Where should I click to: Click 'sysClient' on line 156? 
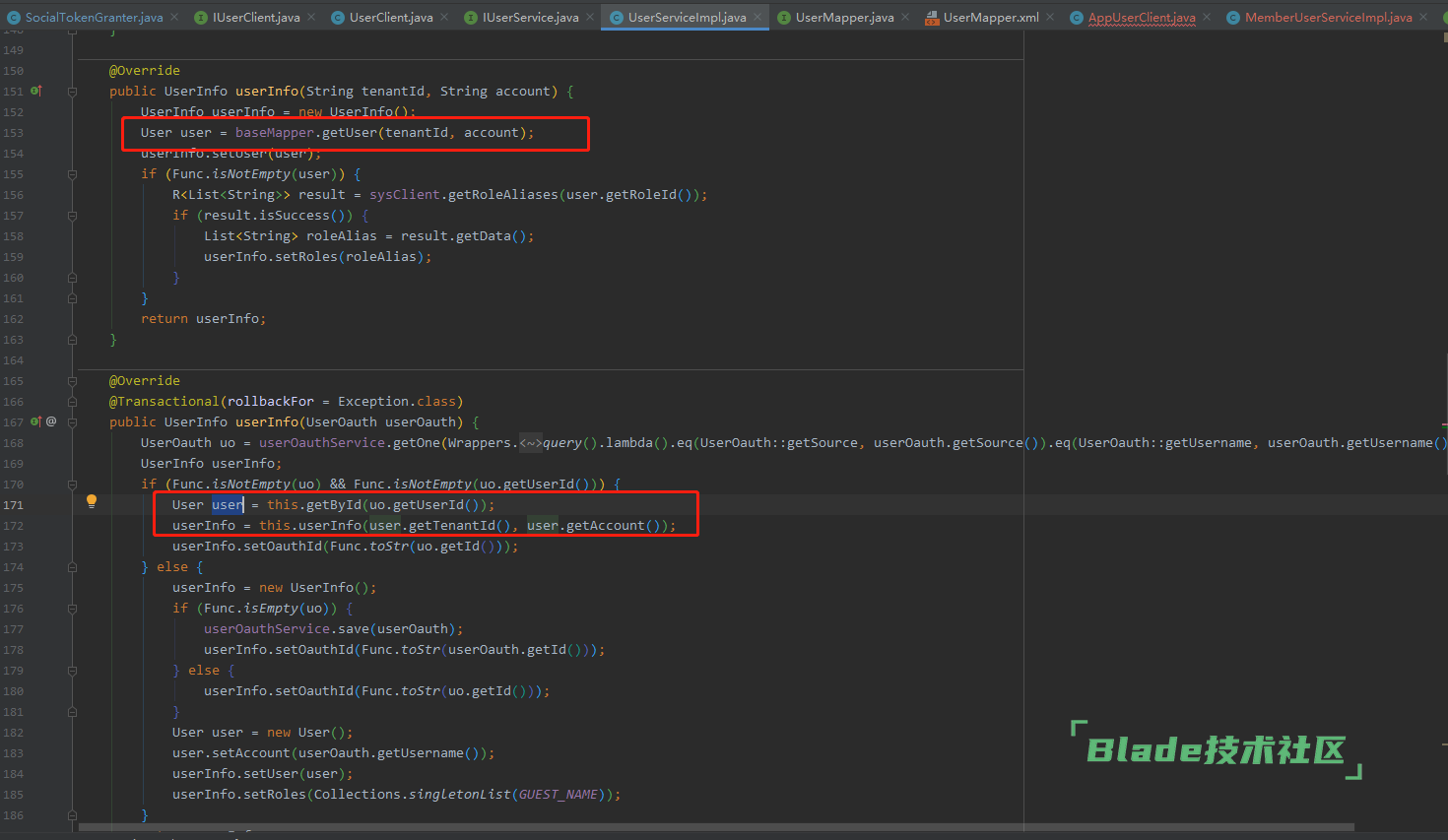405,195
